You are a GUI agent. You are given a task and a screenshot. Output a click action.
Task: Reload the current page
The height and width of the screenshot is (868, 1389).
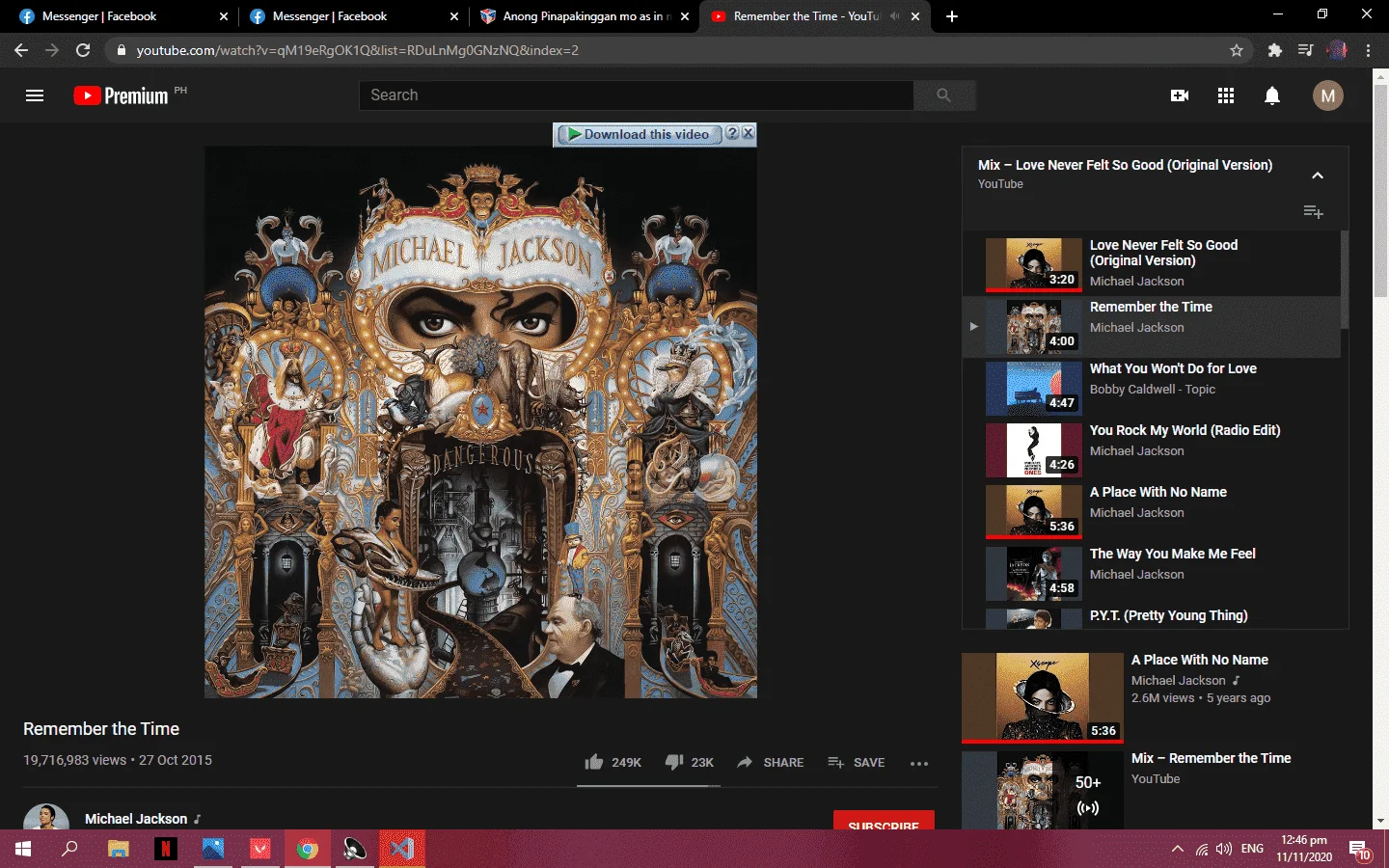[x=83, y=50]
